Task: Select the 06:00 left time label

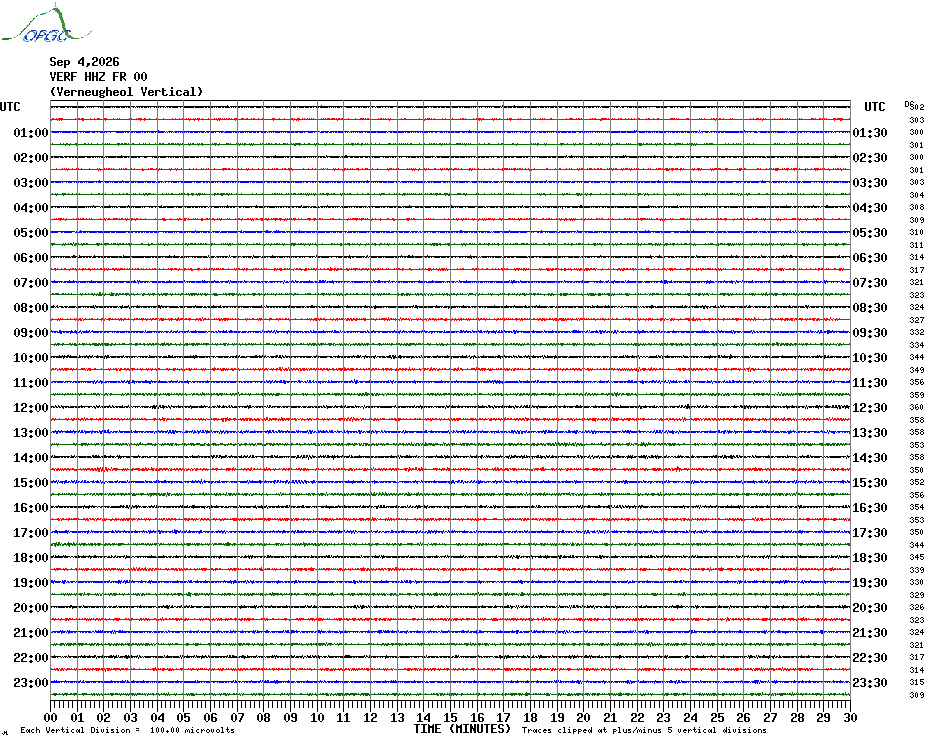Action: click(31, 257)
